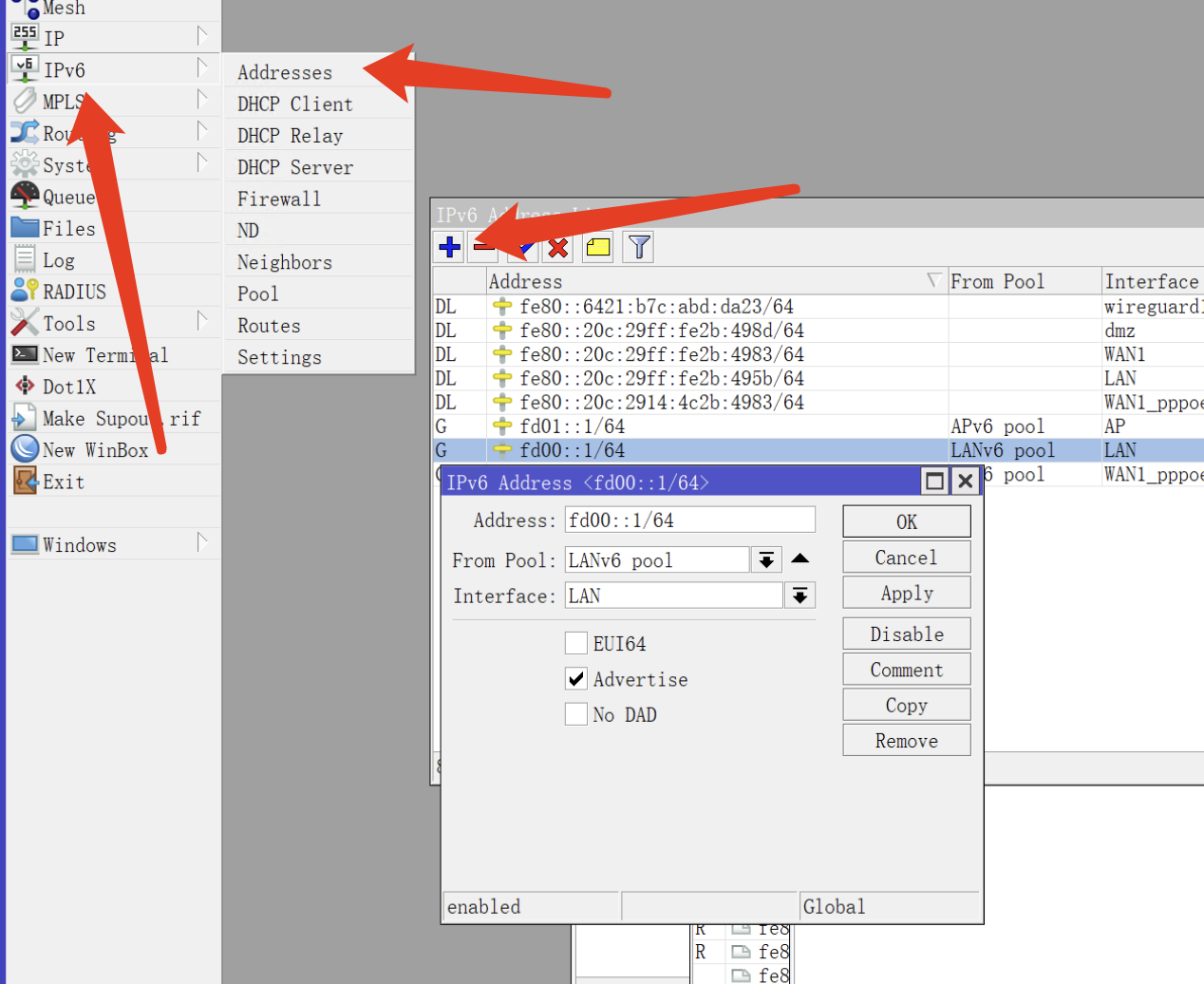
Task: Choose Firewall in the IPv6 submenu
Action: click(279, 199)
